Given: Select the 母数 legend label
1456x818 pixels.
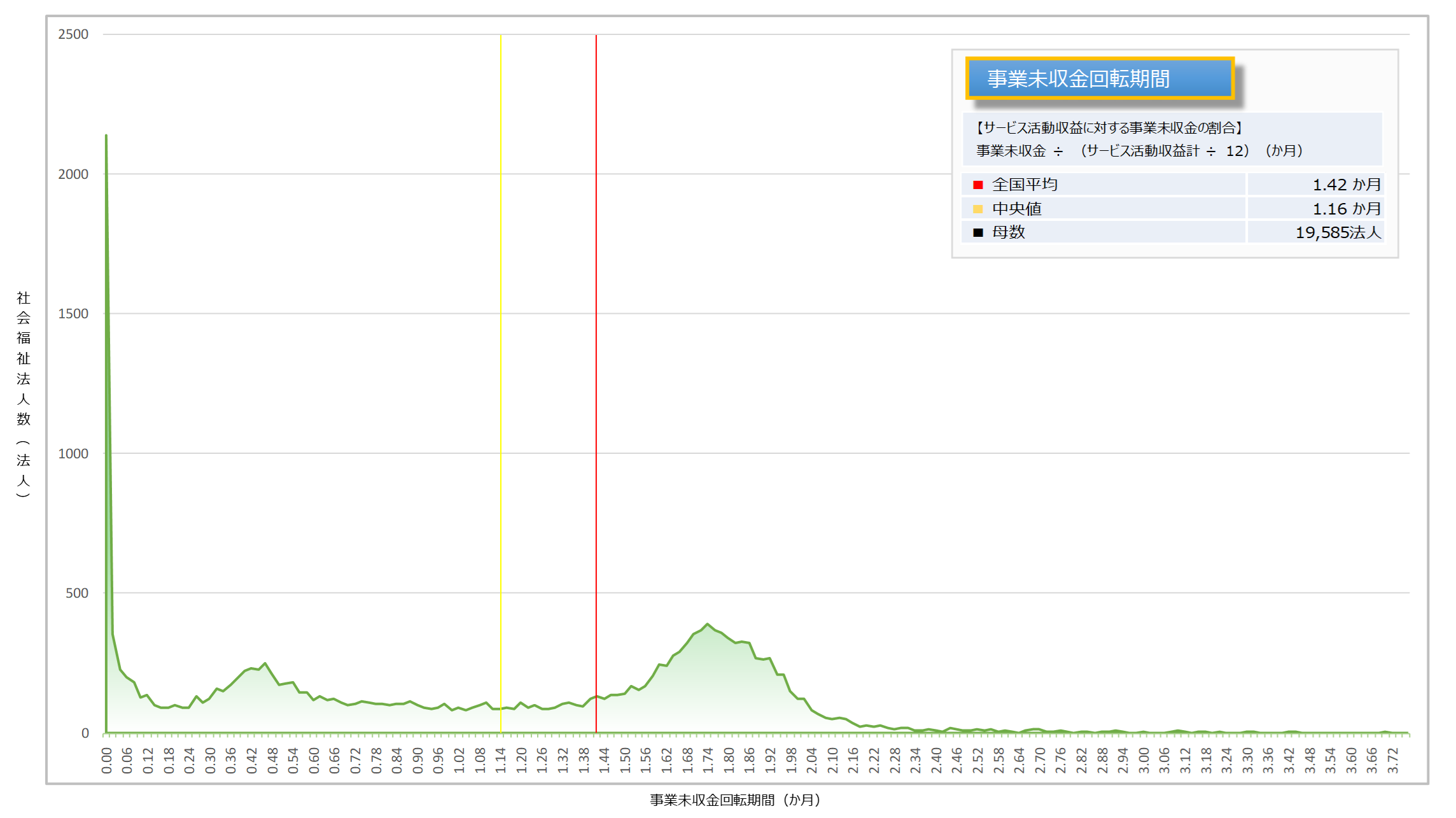Looking at the screenshot, I should coord(1009,232).
